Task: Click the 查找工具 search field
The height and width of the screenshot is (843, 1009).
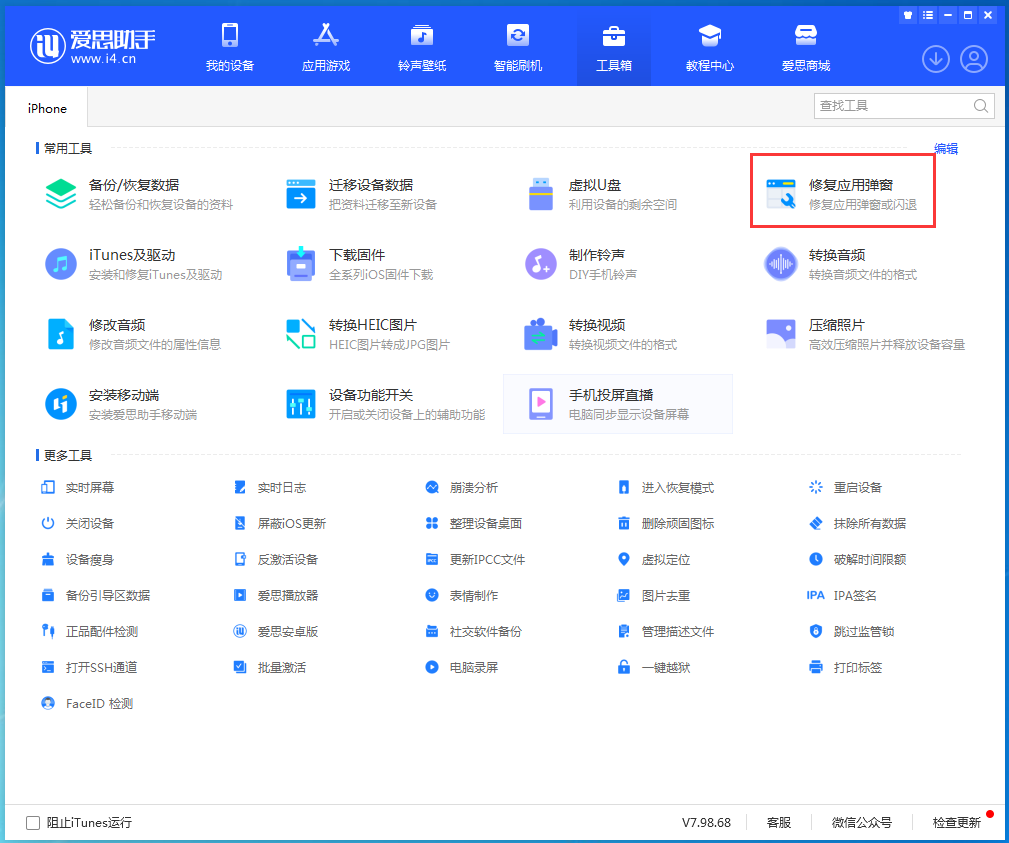Action: click(x=890, y=105)
